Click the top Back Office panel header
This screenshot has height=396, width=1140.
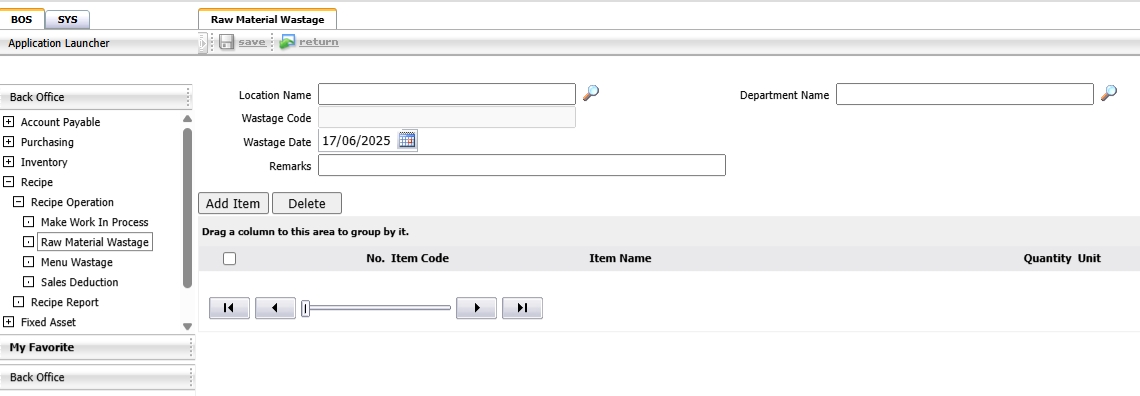point(96,97)
